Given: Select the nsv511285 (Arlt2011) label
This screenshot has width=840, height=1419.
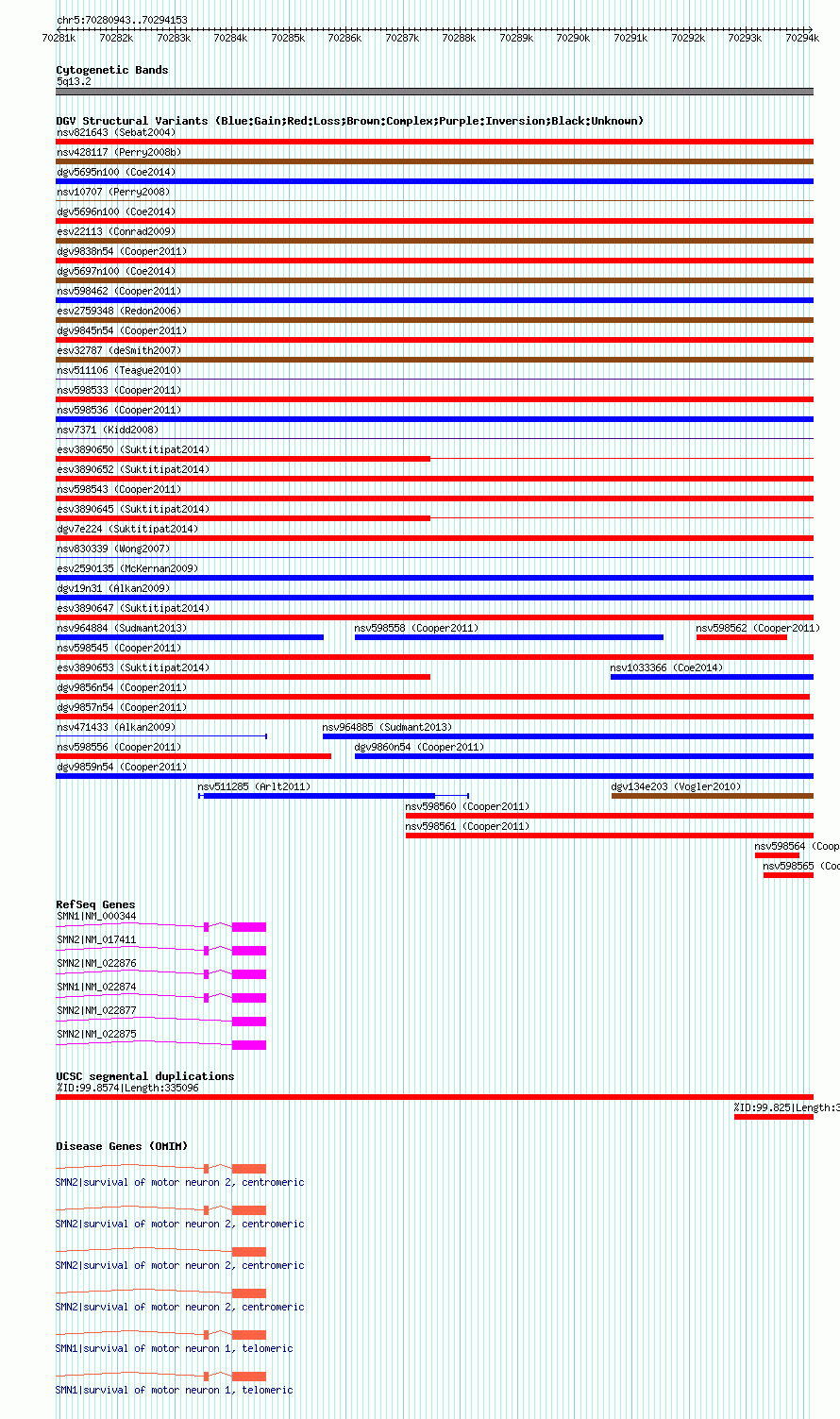Looking at the screenshot, I should tap(254, 787).
